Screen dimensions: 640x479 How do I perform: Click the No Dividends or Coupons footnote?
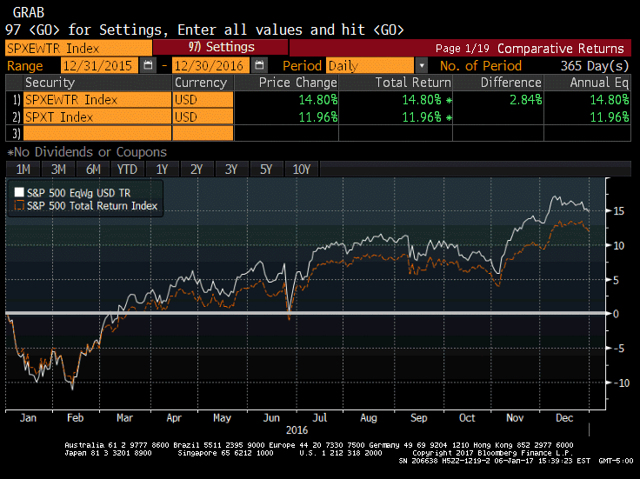click(x=87, y=152)
